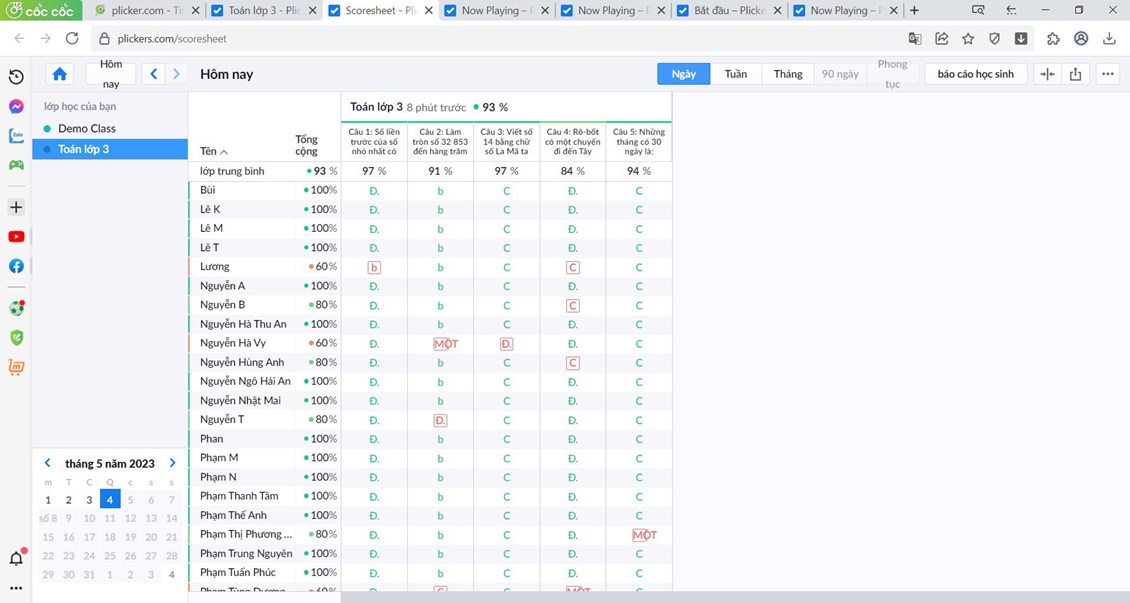This screenshot has height=603, width=1130.
Task: Click the báo cáo học sinh button
Action: (x=975, y=74)
